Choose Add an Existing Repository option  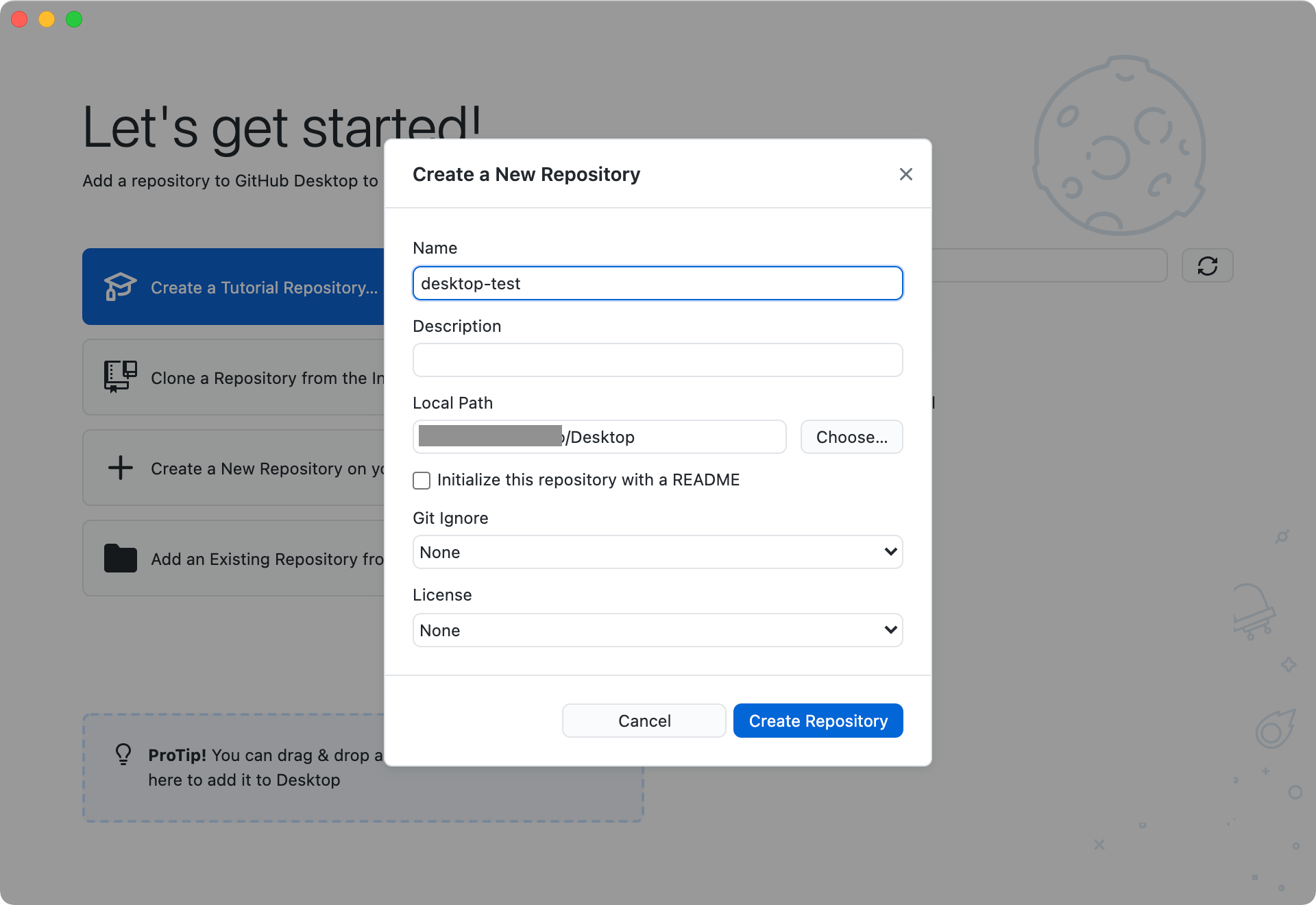tap(233, 558)
